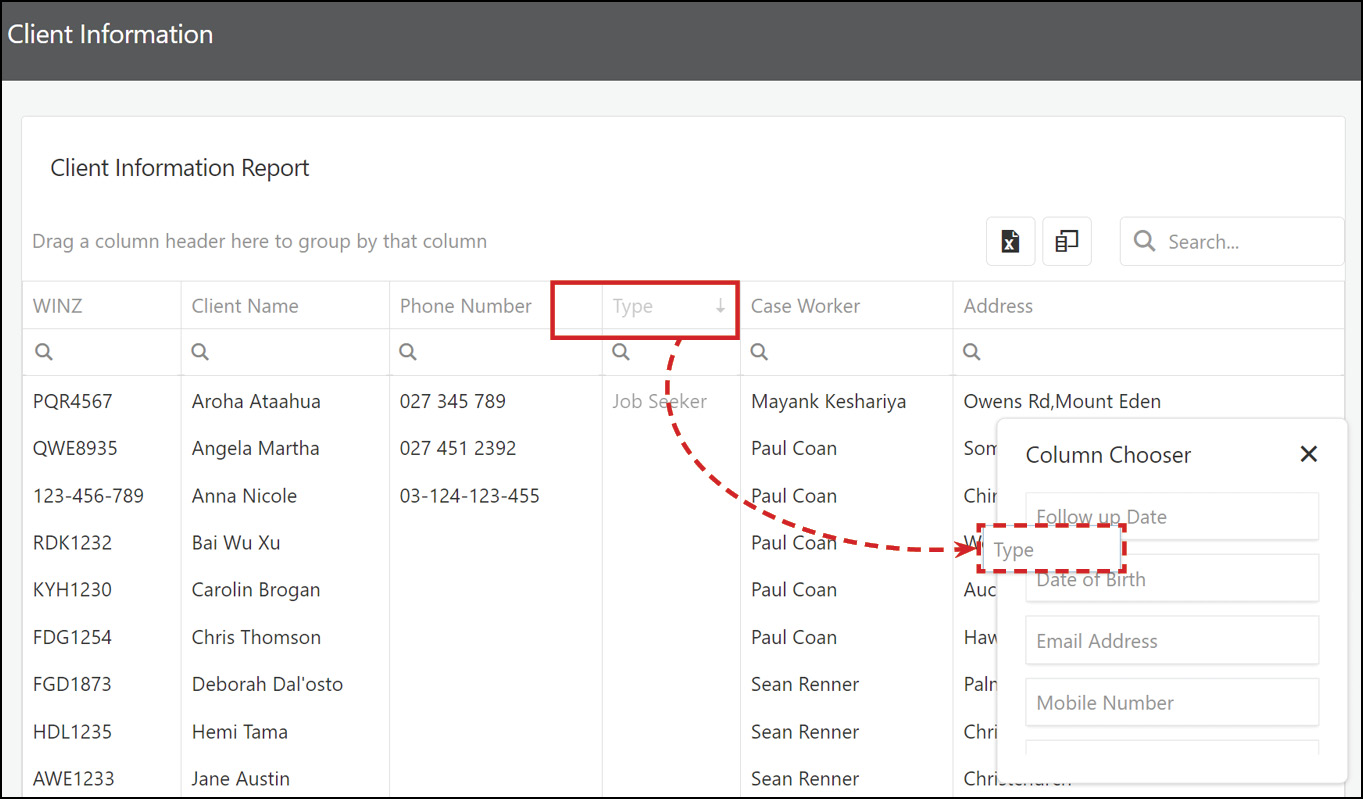Viewport: 1363px width, 799px height.
Task: Click client name Deborah Dal'osto
Action: click(x=267, y=684)
